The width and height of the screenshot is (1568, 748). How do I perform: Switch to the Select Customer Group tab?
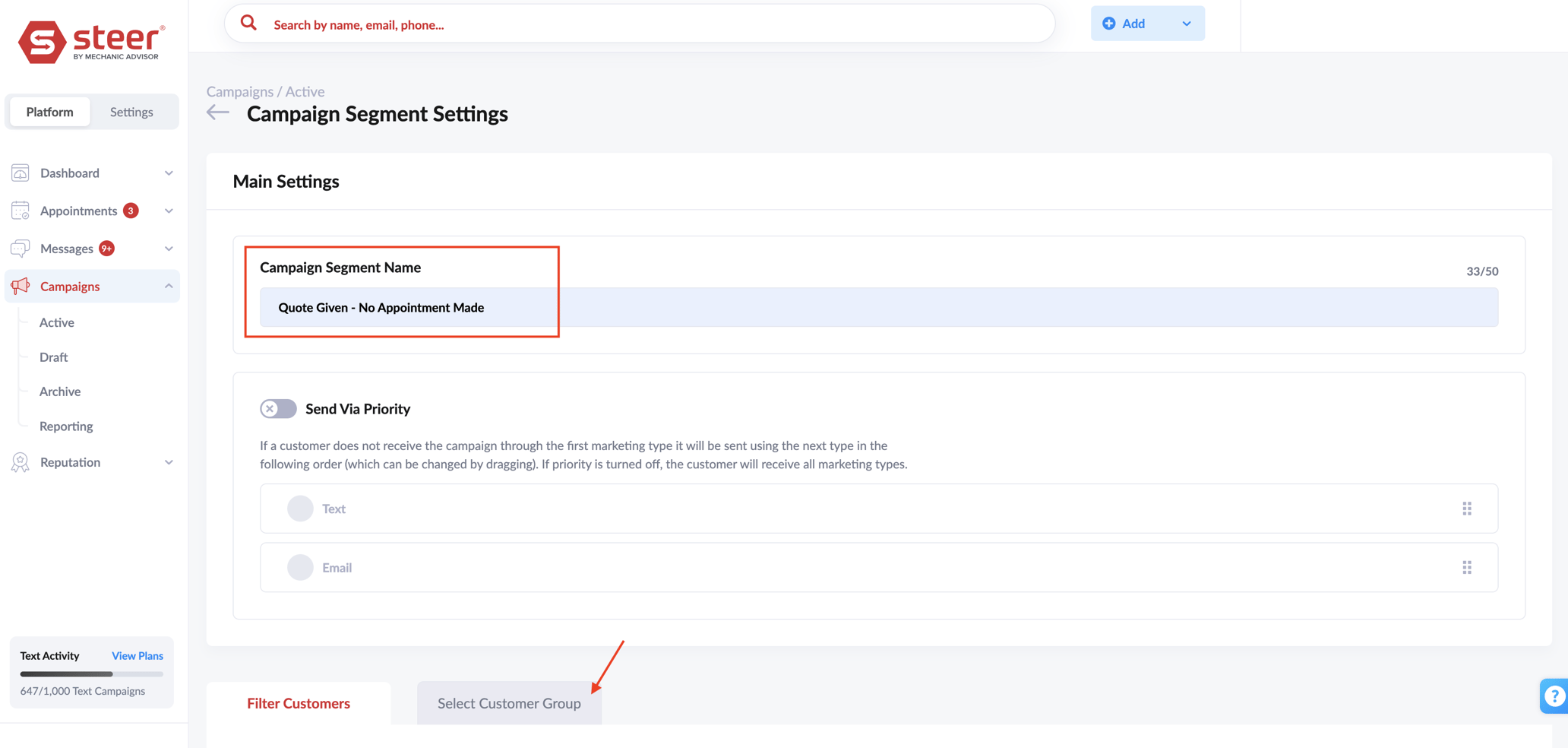click(x=508, y=703)
